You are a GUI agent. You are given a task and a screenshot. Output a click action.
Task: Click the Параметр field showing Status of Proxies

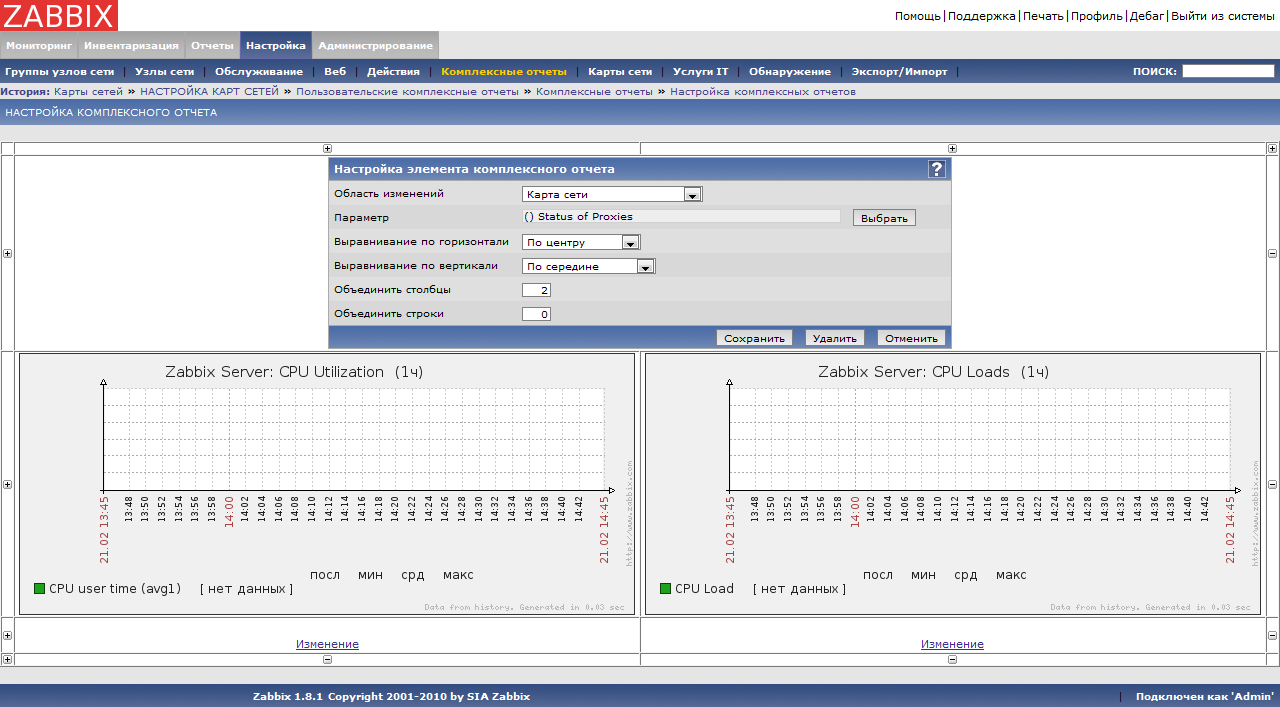[681, 217]
